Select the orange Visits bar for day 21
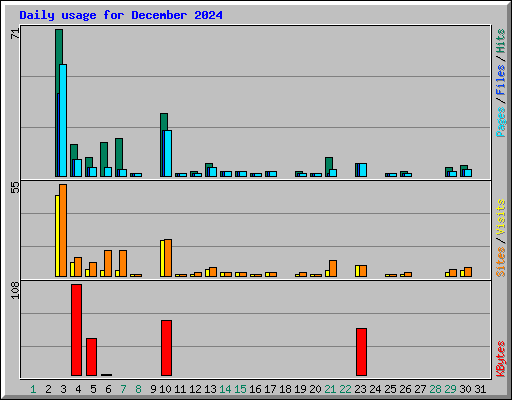 tap(333, 268)
